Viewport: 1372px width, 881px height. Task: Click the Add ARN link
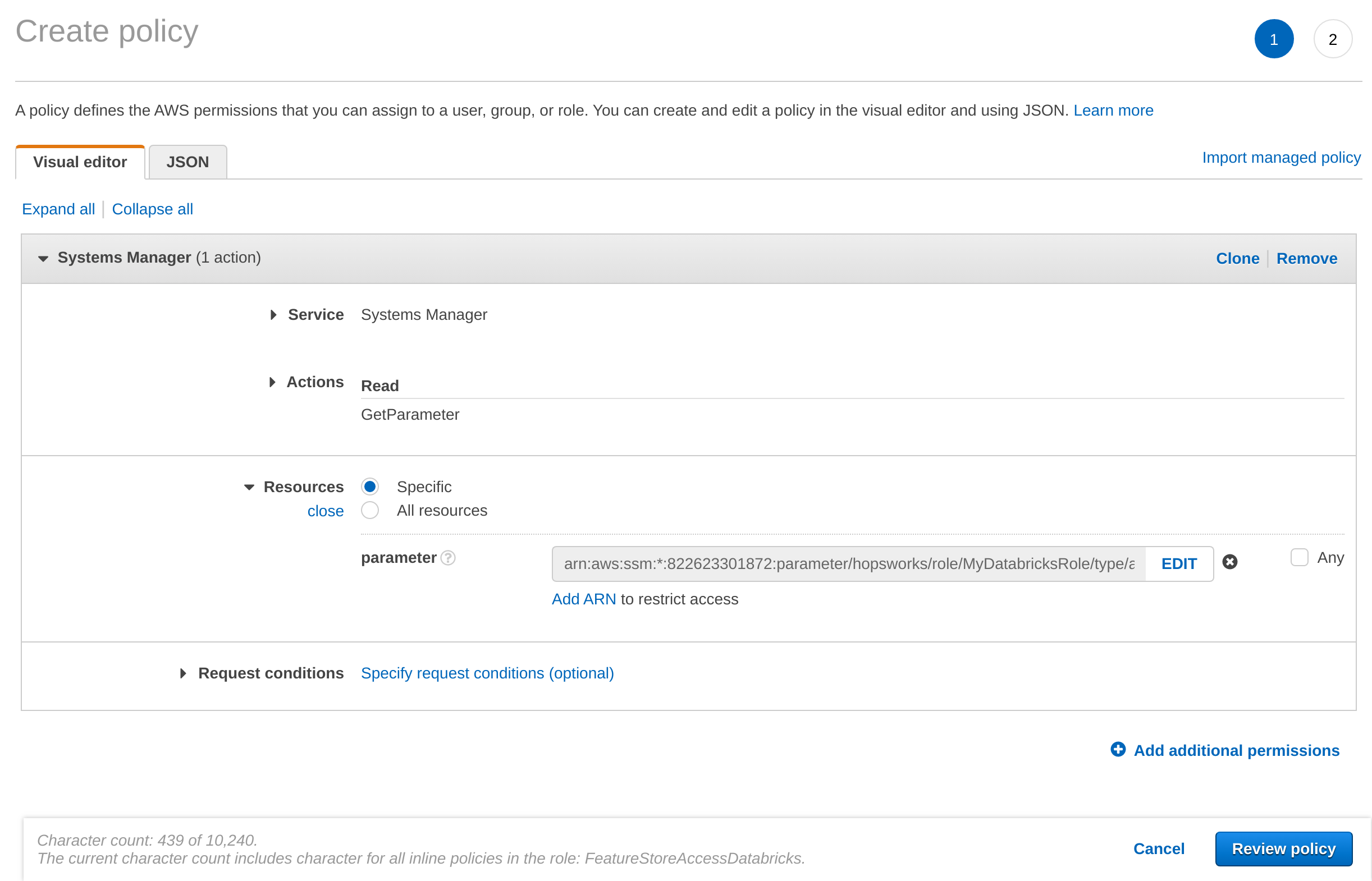(x=584, y=599)
